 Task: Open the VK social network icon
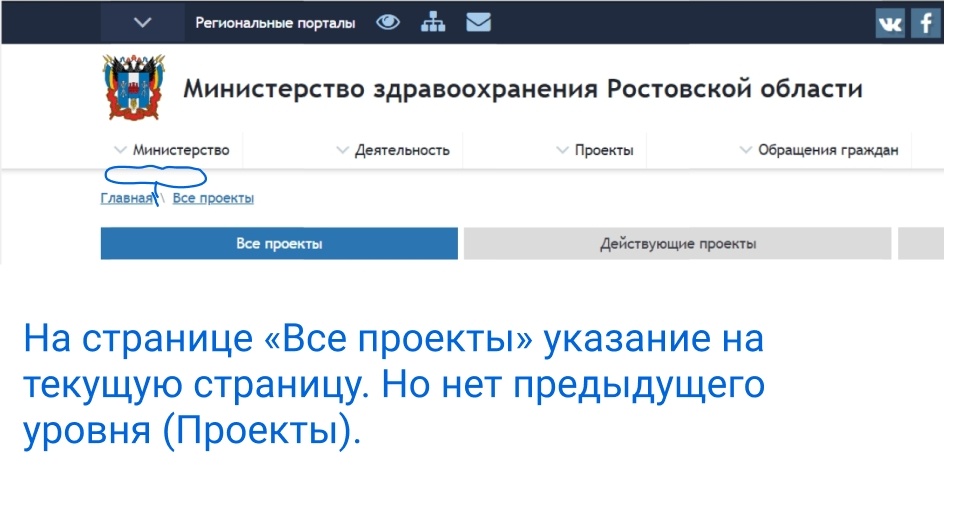(x=889, y=23)
